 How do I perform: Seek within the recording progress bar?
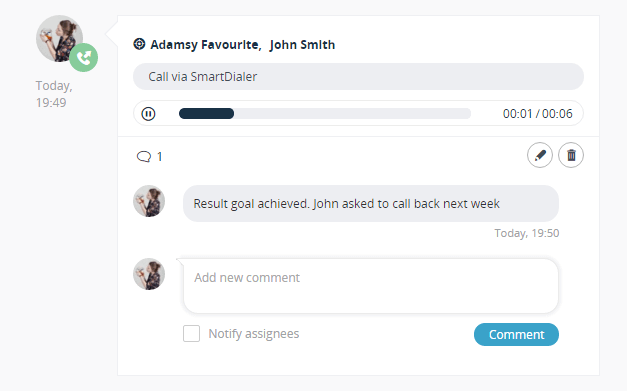pyautogui.click(x=325, y=114)
